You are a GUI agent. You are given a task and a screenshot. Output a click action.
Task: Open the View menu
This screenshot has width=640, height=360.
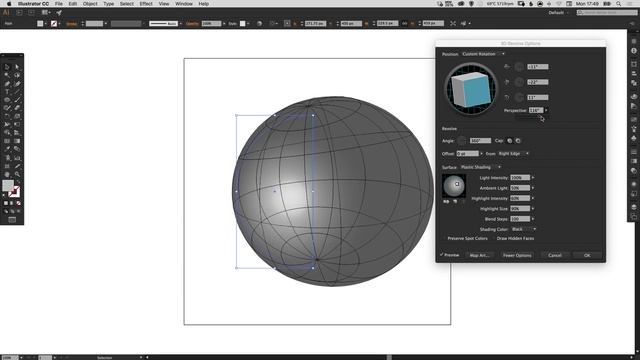[x=164, y=4]
